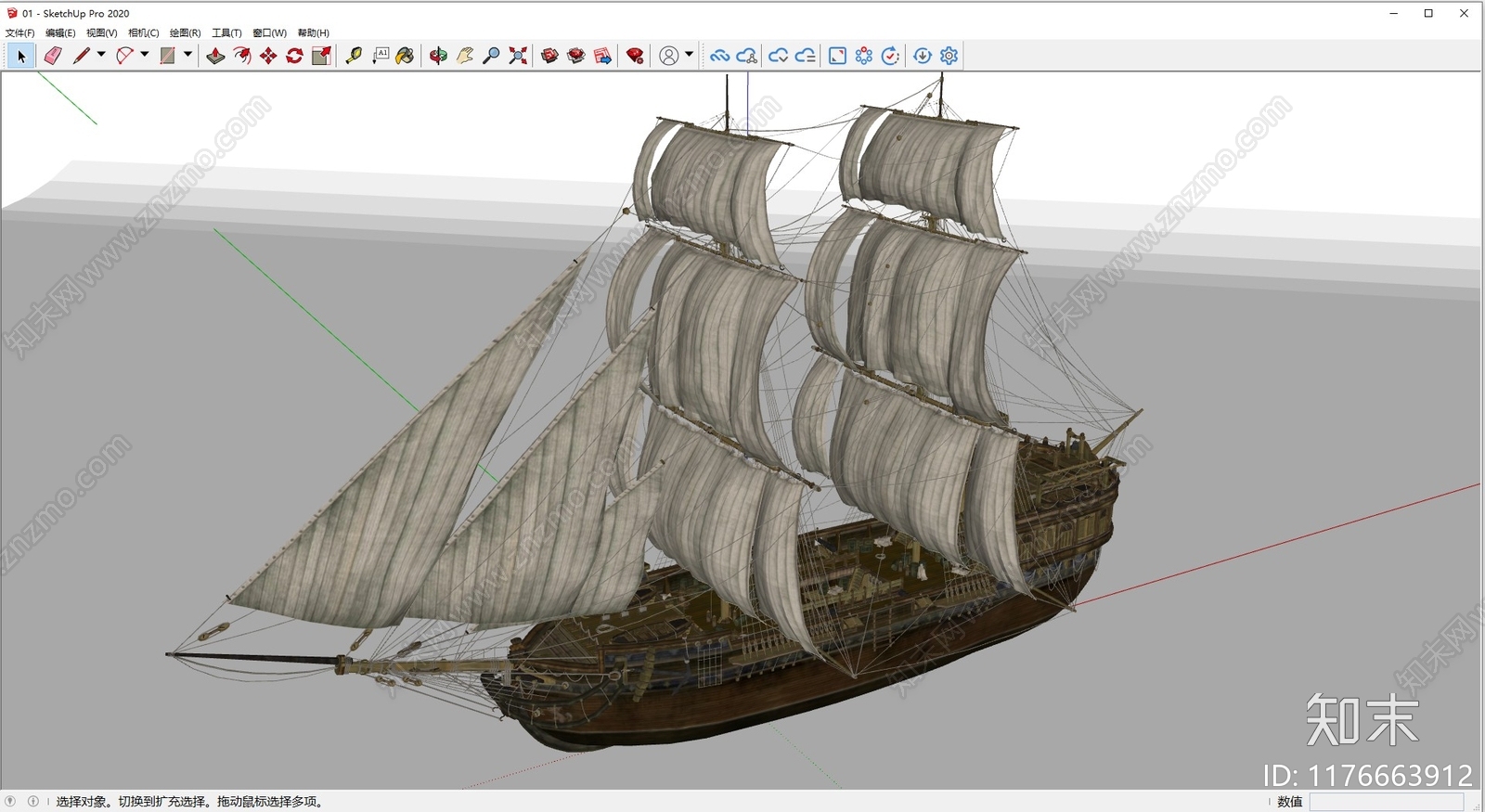This screenshot has height=812, width=1485.
Task: Expand the Line tool dropdown arrow
Action: pos(101,55)
